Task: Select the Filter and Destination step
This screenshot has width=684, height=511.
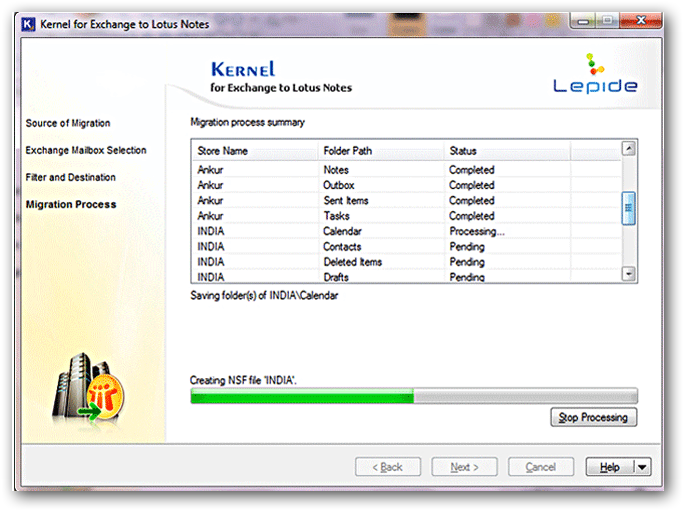Action: (x=71, y=177)
